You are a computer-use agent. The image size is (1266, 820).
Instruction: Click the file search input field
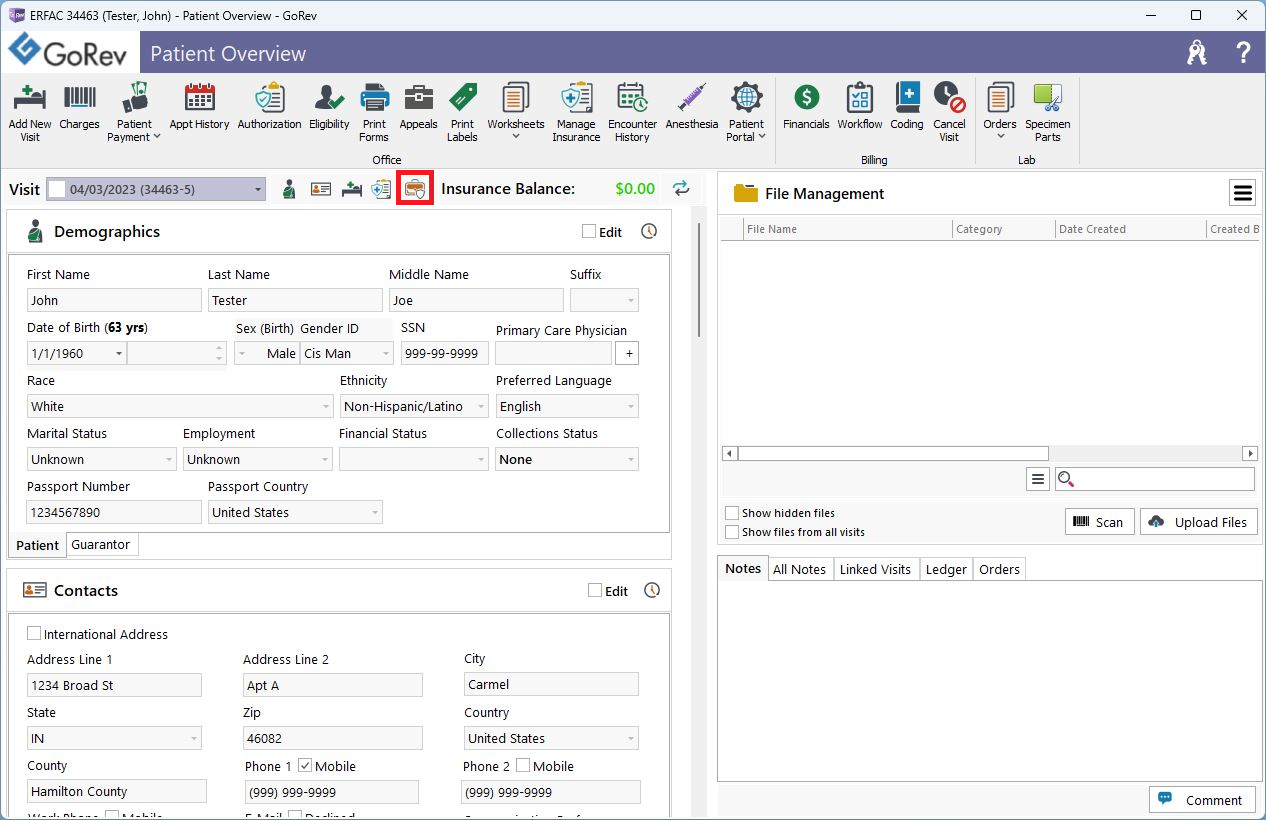(1155, 479)
